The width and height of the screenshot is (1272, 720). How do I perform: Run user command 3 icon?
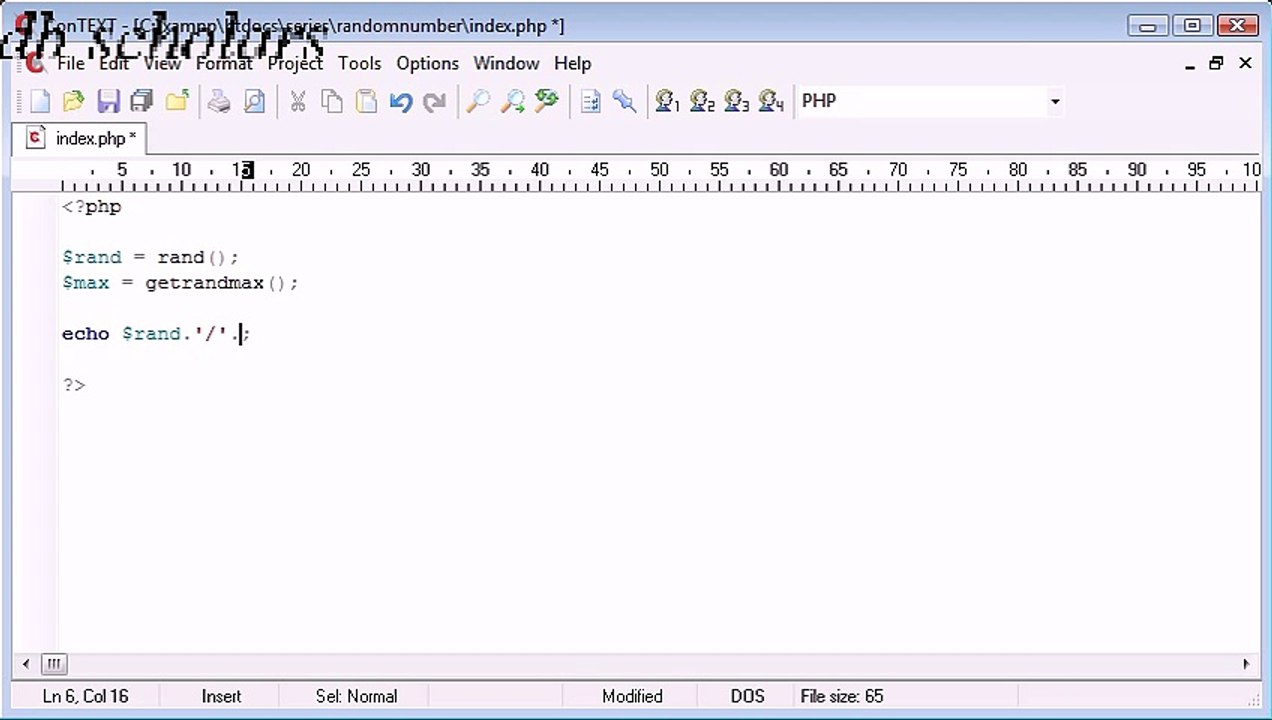tap(736, 101)
